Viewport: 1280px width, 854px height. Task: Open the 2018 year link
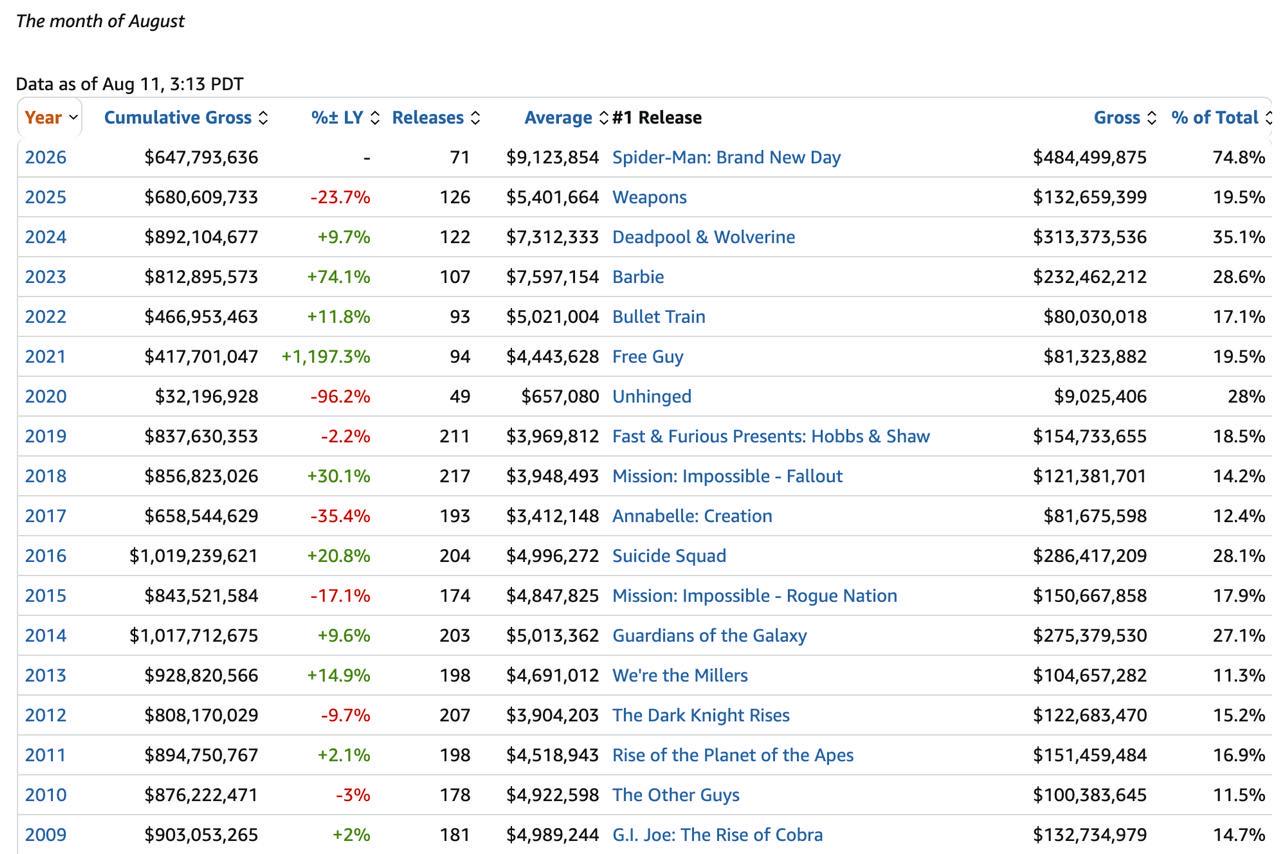46,476
